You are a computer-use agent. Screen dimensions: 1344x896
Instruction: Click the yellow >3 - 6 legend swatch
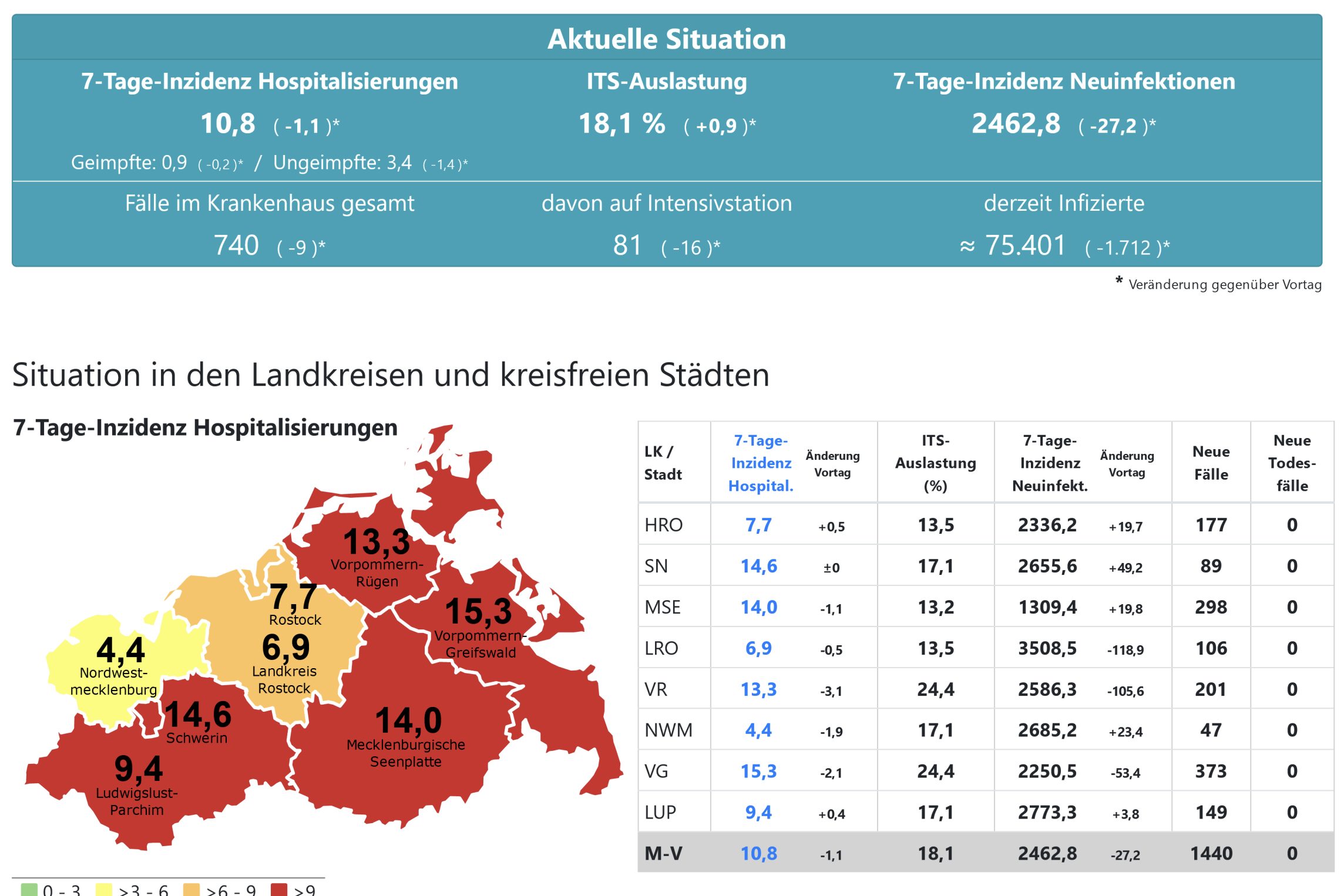103,890
